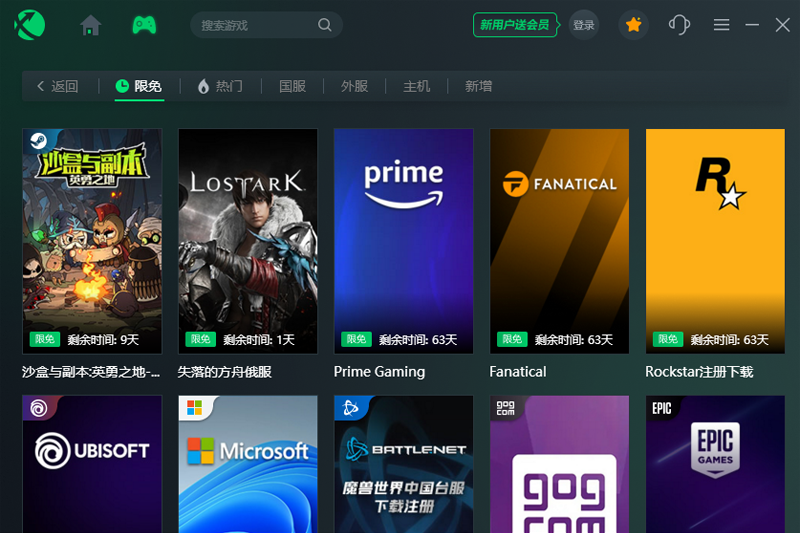This screenshot has width=800, height=533.
Task: Open the GOG.com card
Action: (x=559, y=464)
